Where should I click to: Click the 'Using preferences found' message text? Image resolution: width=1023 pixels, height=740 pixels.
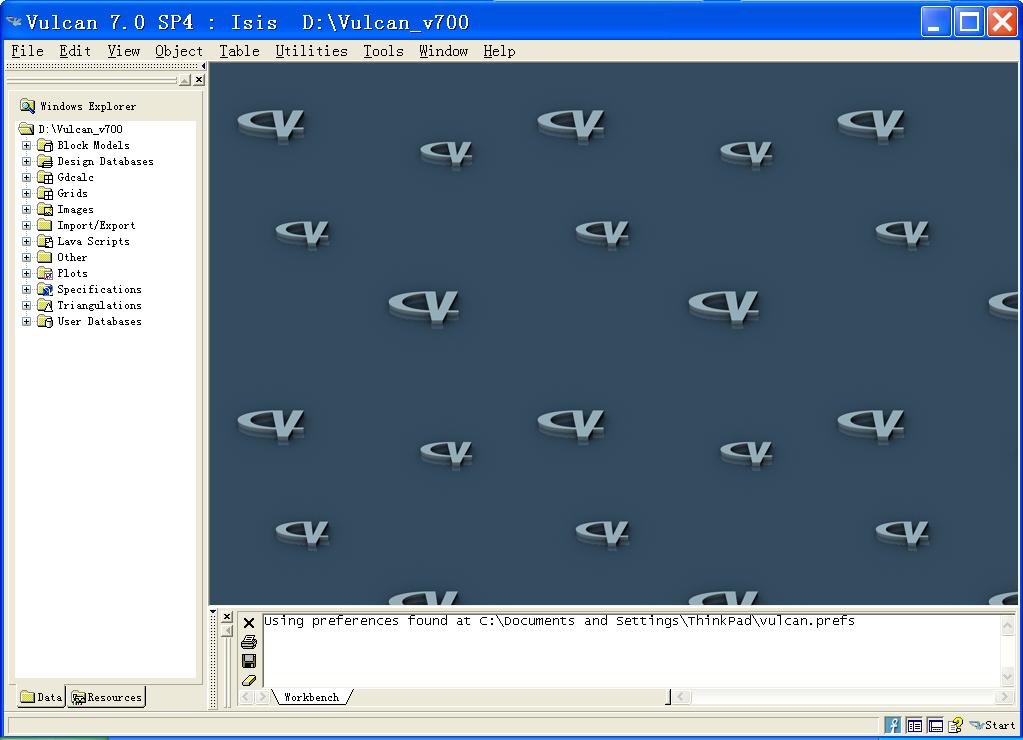pyautogui.click(x=559, y=621)
